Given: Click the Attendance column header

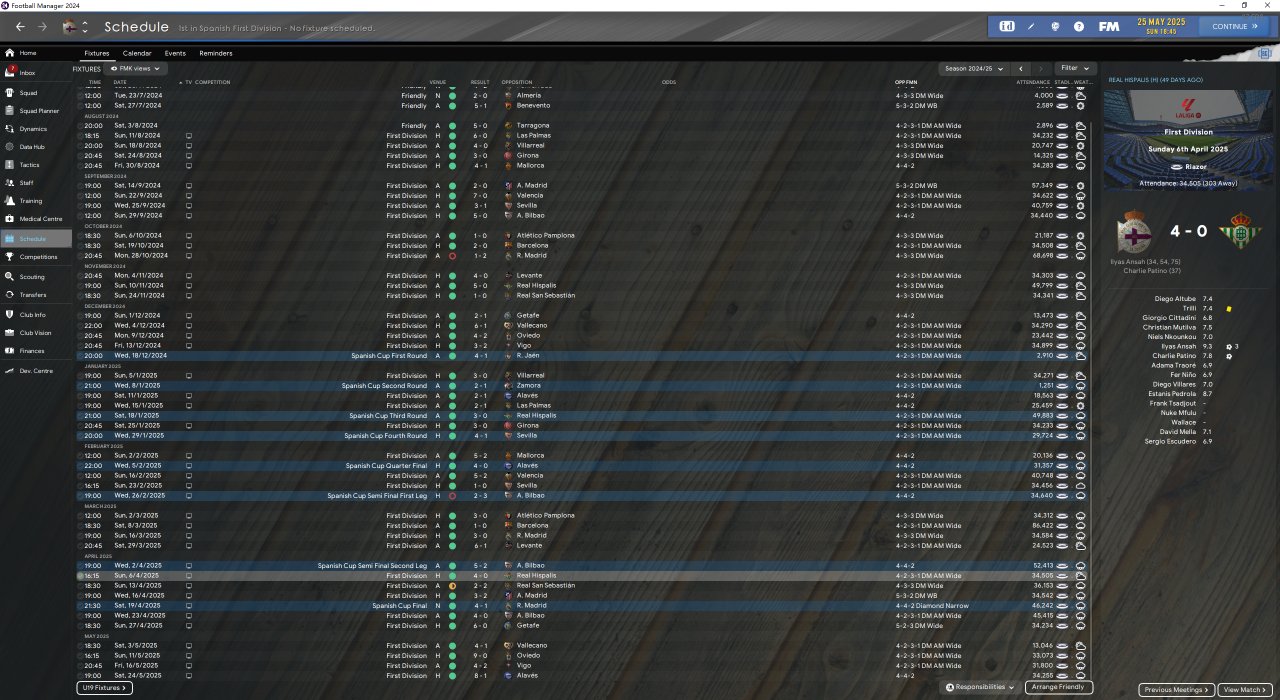Looking at the screenshot, I should coord(1033,82).
